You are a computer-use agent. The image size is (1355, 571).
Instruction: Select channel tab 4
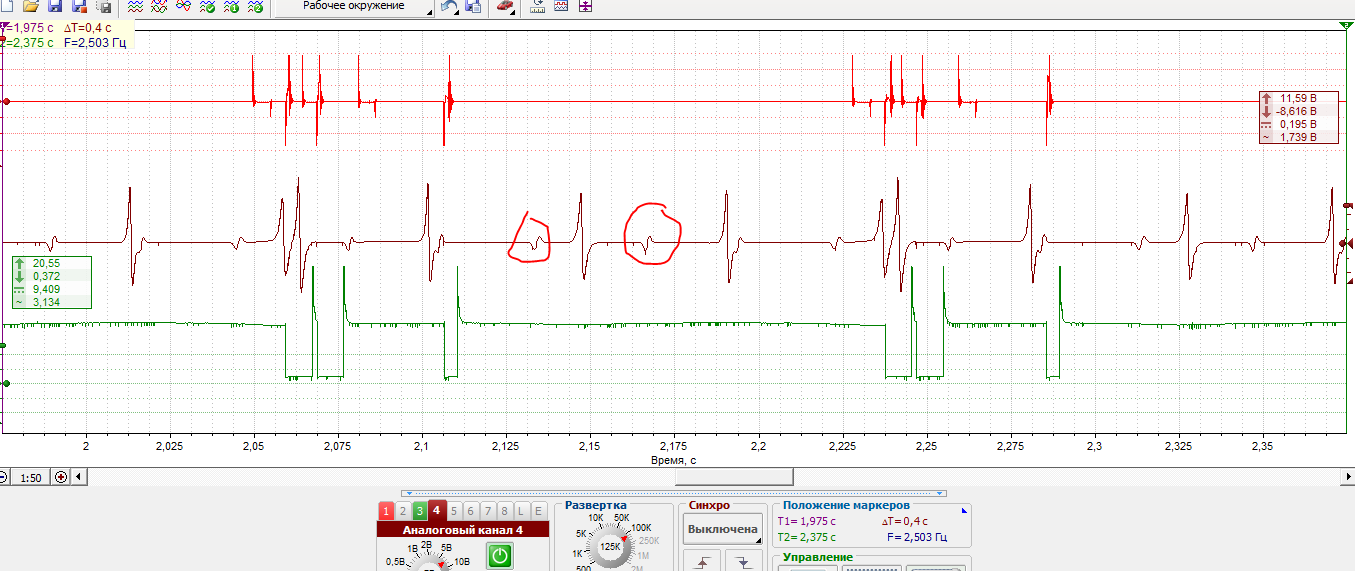coord(436,510)
